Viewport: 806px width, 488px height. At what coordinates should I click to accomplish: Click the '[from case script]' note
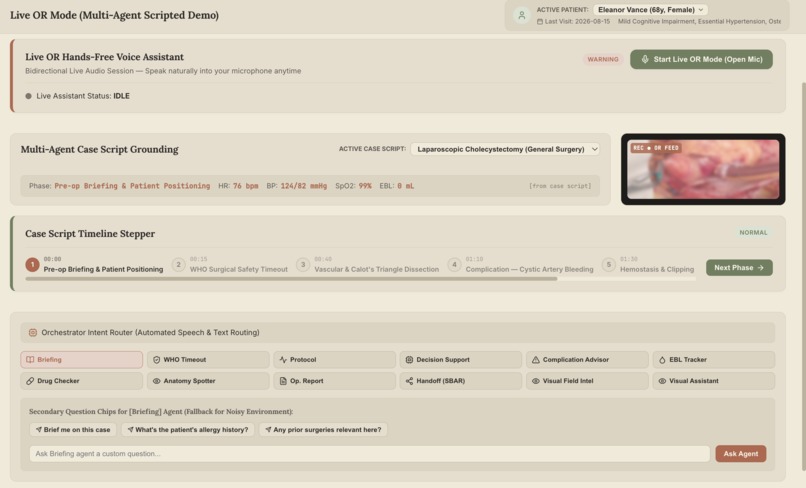point(560,186)
